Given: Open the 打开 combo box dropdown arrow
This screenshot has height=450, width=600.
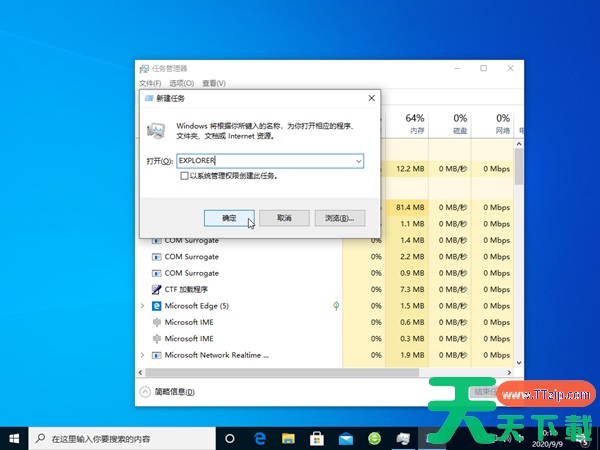Looking at the screenshot, I should coord(358,160).
